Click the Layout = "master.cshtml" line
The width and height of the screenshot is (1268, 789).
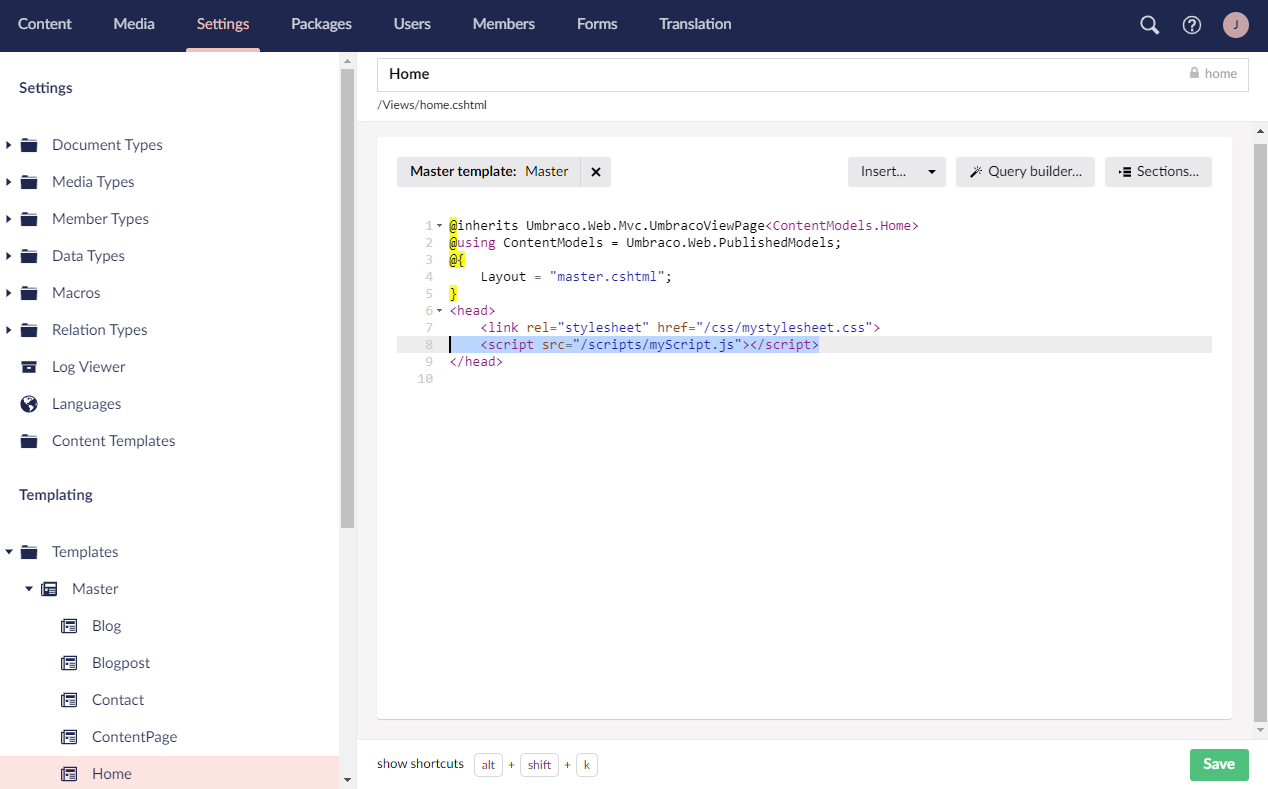[x=576, y=277]
